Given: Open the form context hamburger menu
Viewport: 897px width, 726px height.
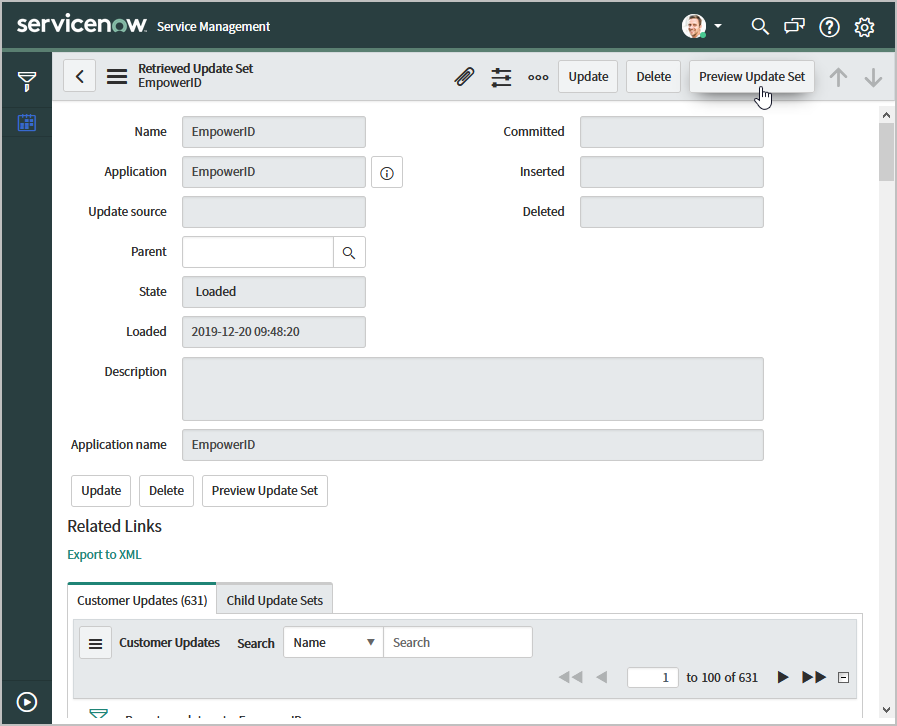Looking at the screenshot, I should 117,76.
